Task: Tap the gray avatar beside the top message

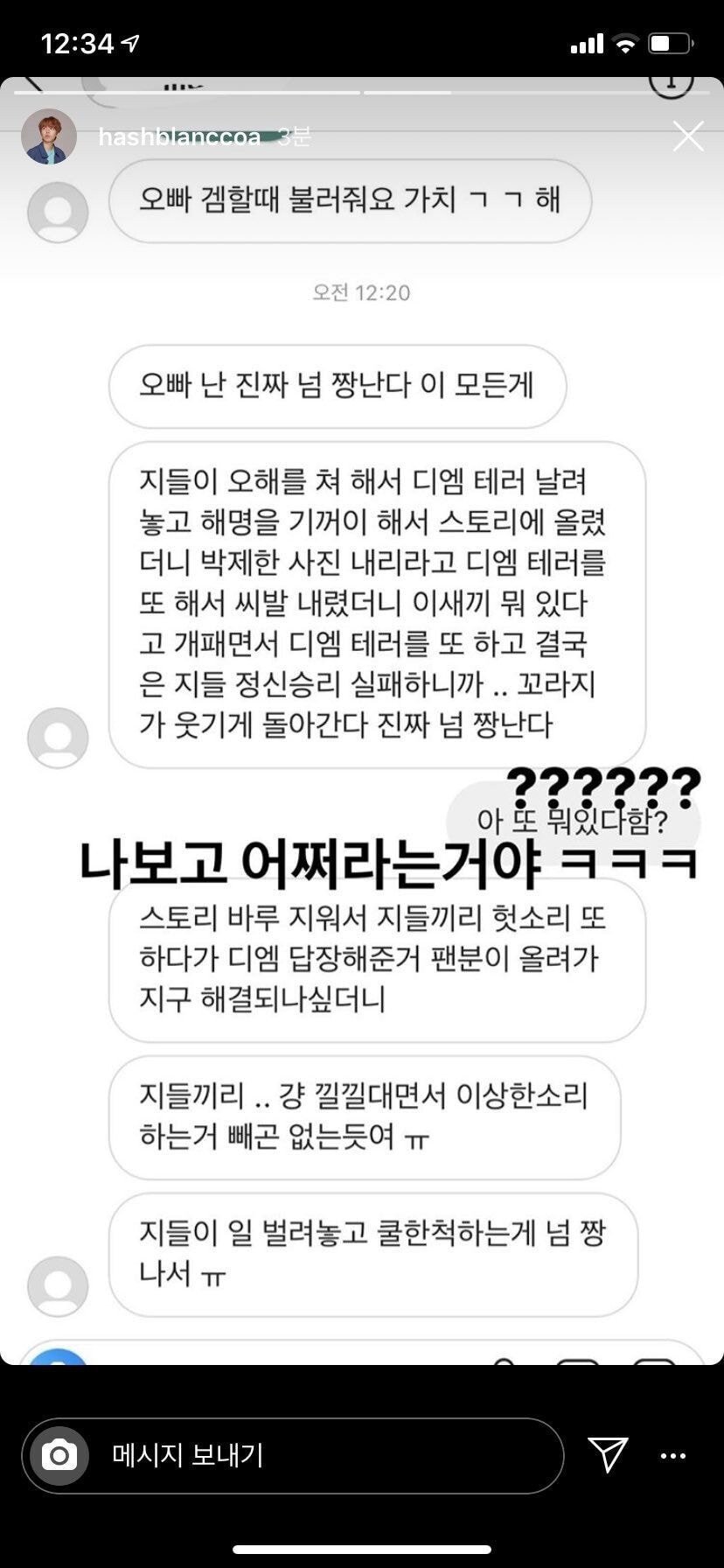Action: click(x=58, y=212)
